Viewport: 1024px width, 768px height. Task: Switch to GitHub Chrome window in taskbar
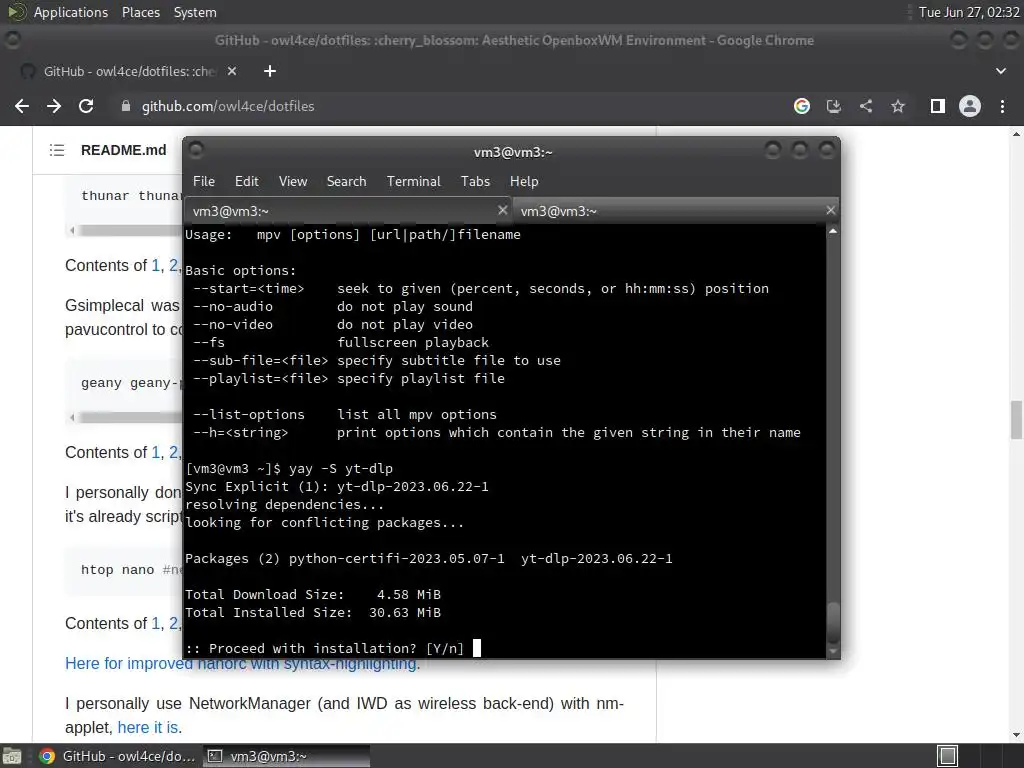click(118, 756)
